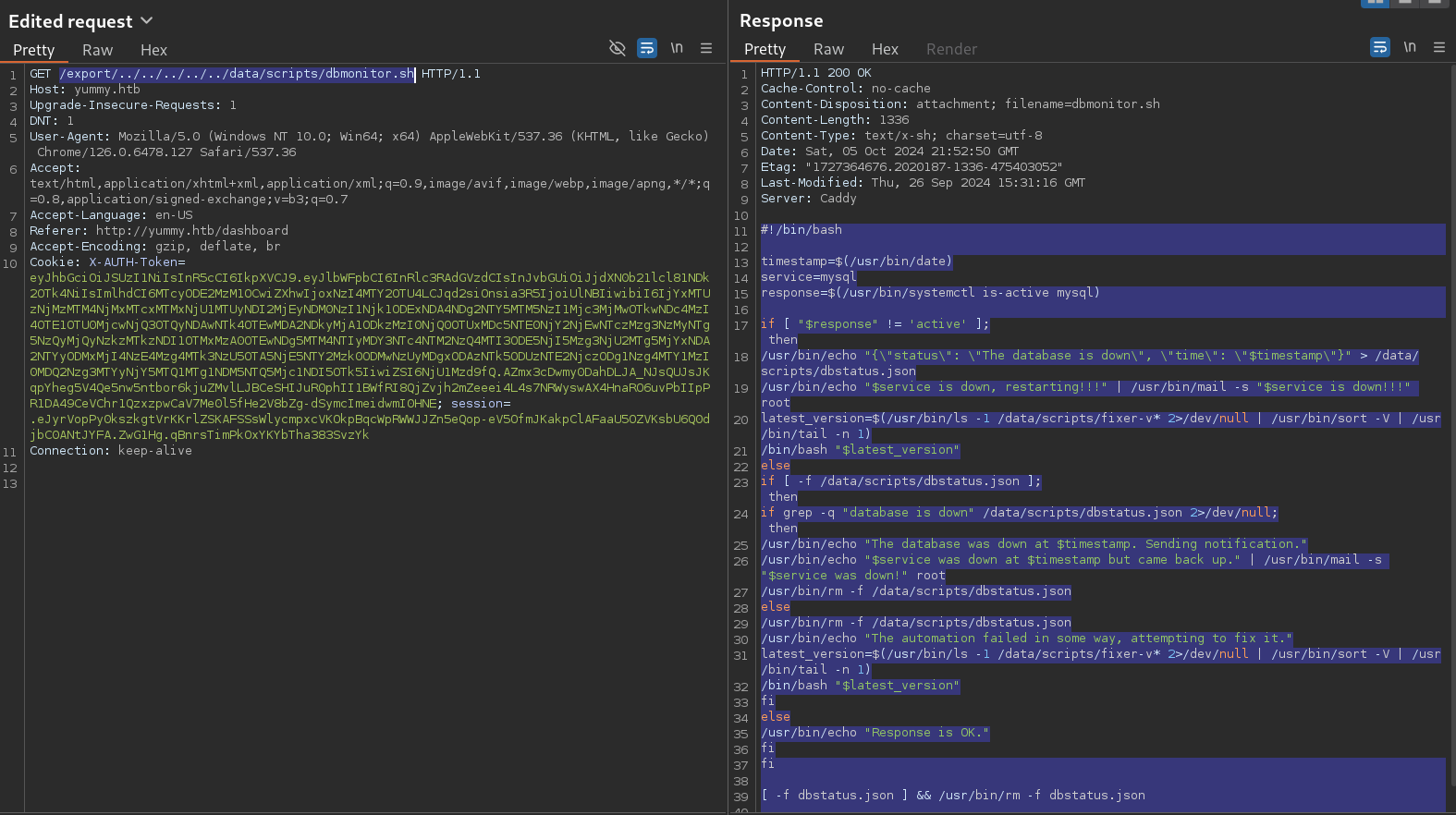This screenshot has width=1456, height=815.
Task: Open response pane hamburger options menu
Action: click(1439, 47)
